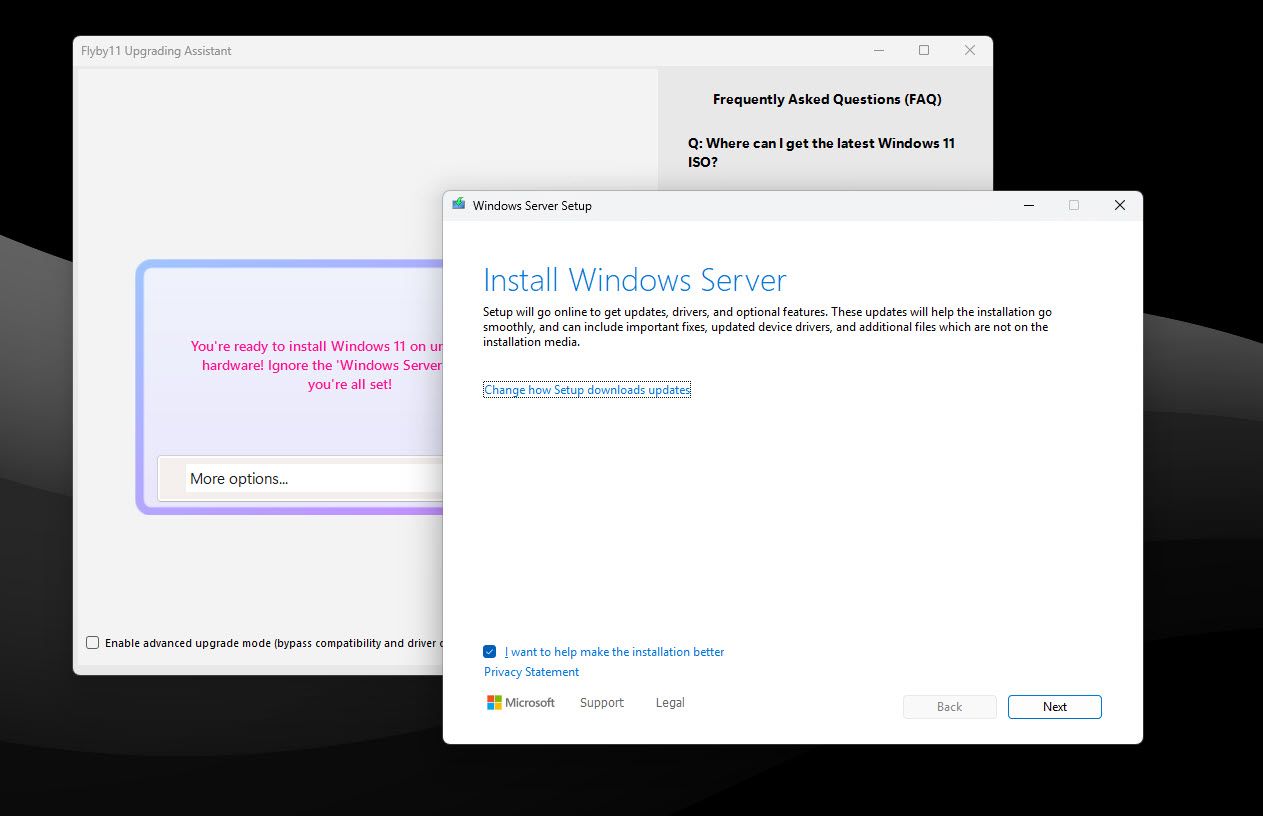Maximize the Flyby11 Upgrading Assistant window
The image size is (1263, 816).
pyautogui.click(x=924, y=50)
